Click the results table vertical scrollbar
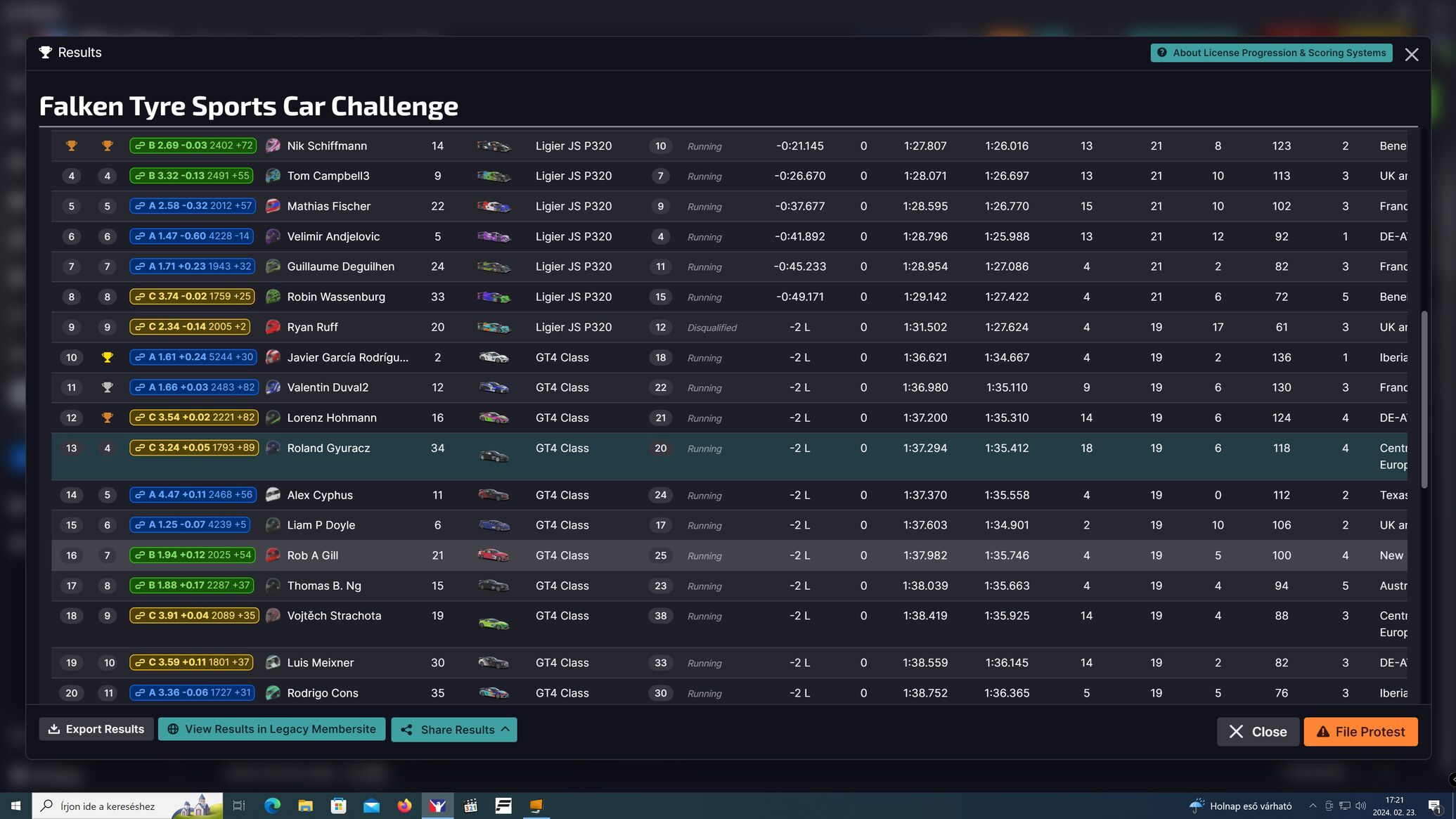 1424,399
